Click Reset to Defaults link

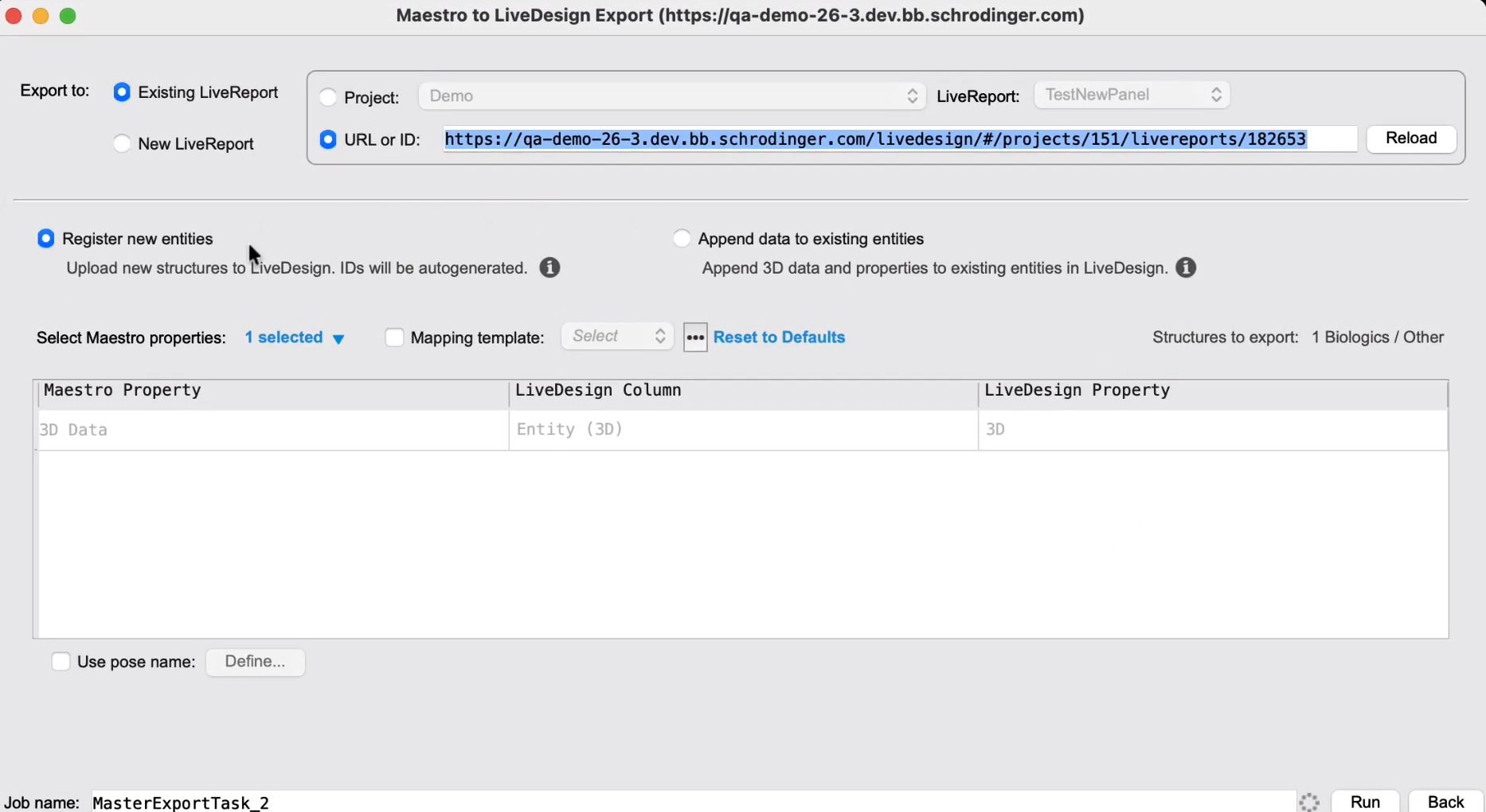pos(779,338)
